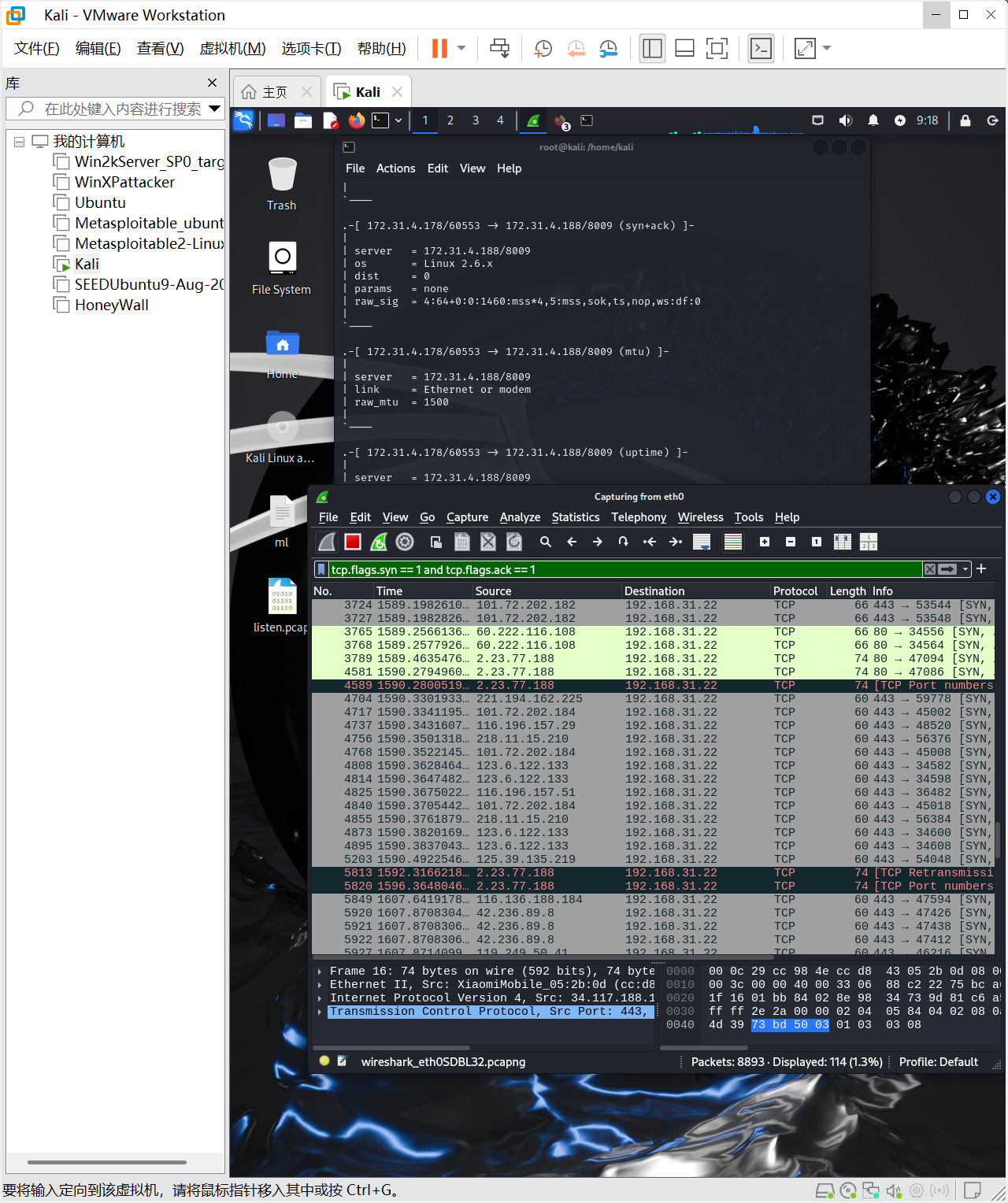Click the filter bookmark icon
The height and width of the screenshot is (1203, 1008).
321,569
